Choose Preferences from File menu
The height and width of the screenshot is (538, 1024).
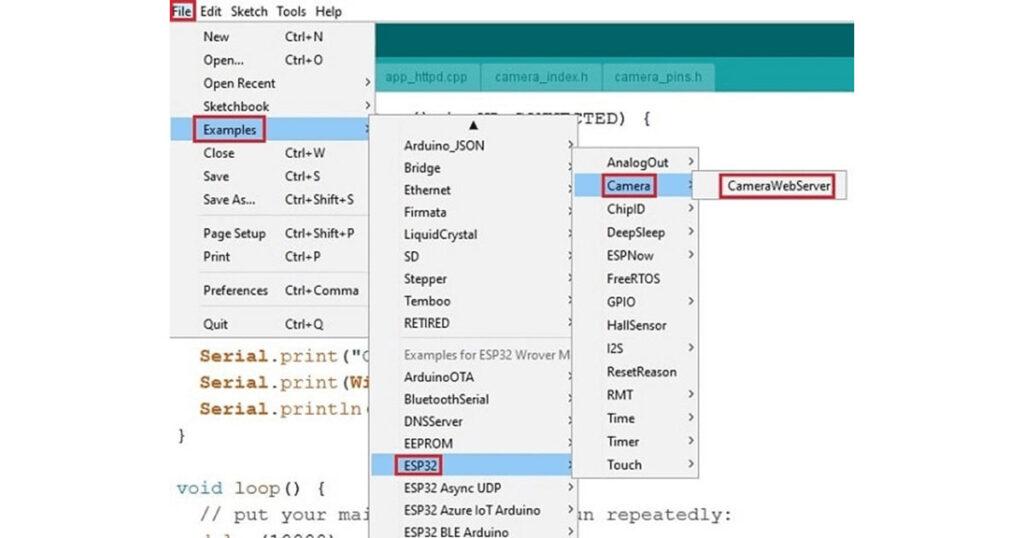(x=236, y=290)
